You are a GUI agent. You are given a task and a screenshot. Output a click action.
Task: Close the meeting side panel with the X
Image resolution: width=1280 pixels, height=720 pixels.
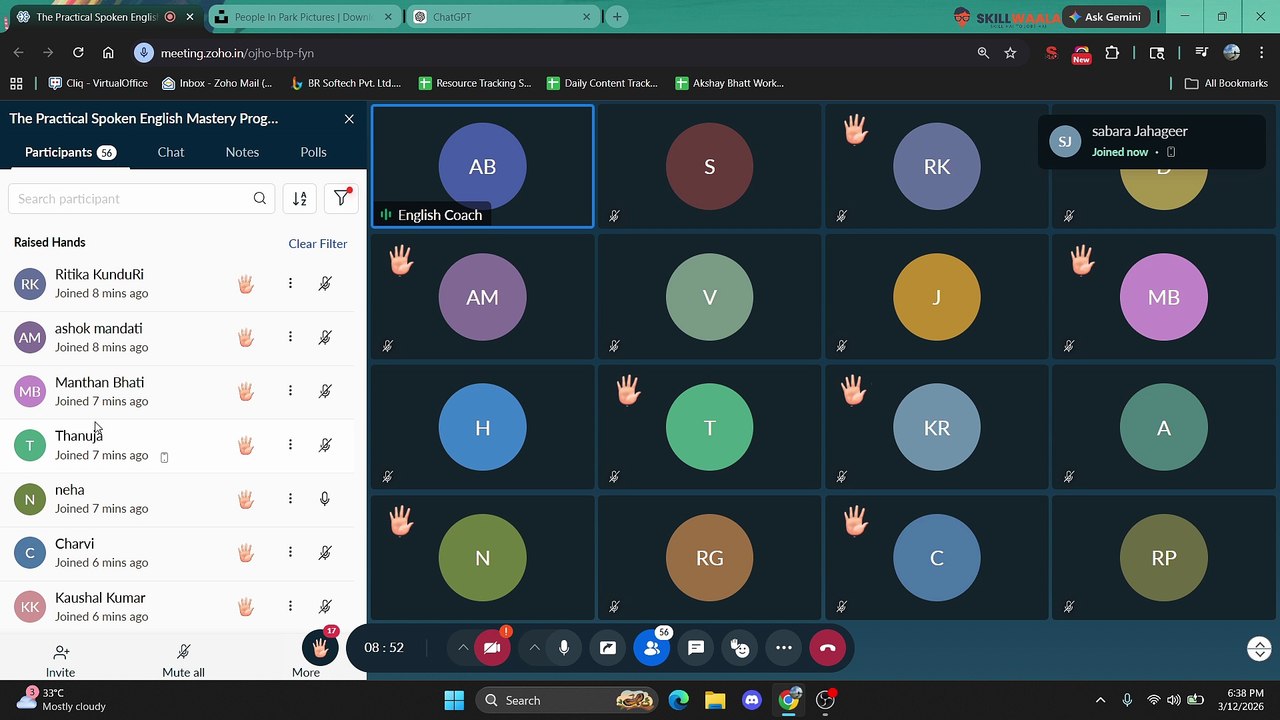tap(349, 119)
